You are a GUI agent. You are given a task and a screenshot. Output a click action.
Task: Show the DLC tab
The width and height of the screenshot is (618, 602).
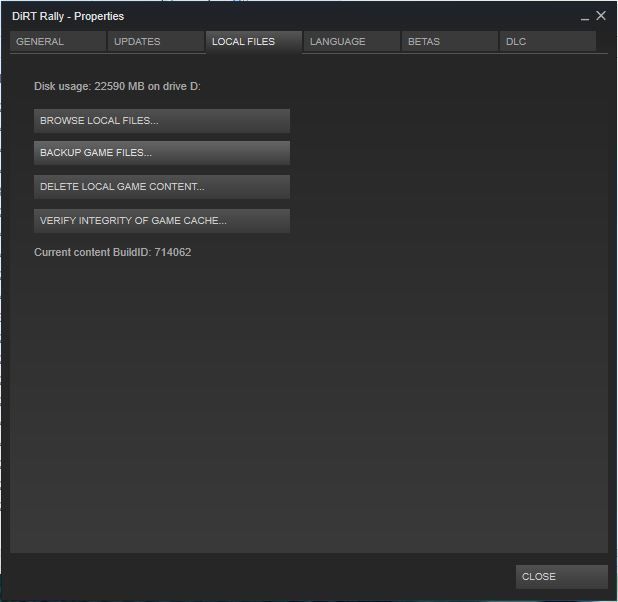coord(548,41)
